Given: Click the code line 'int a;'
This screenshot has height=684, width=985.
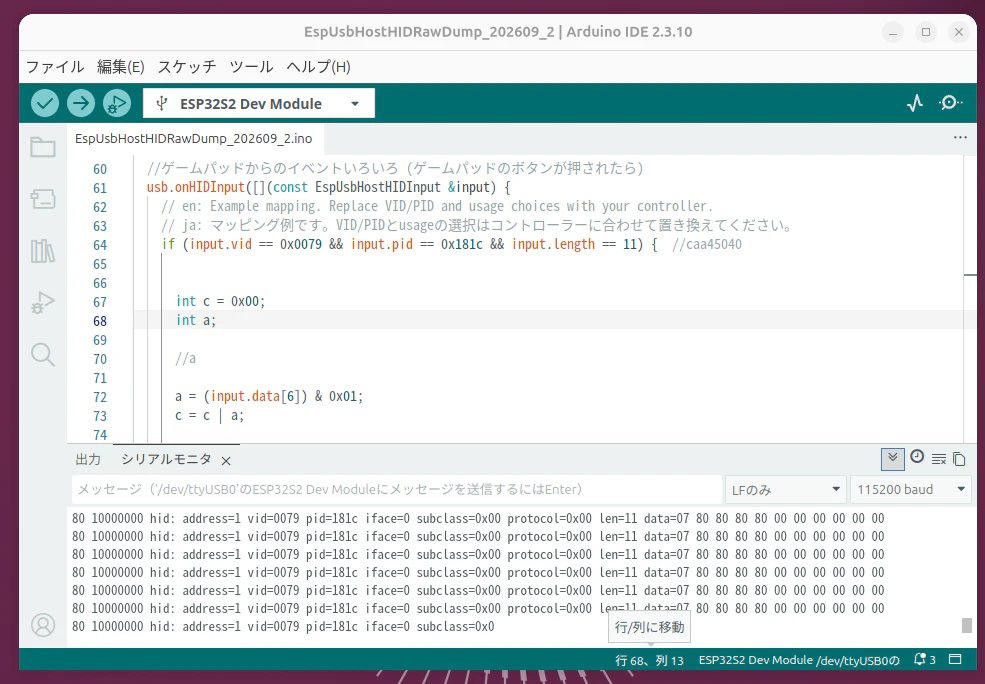Looking at the screenshot, I should [x=196, y=320].
